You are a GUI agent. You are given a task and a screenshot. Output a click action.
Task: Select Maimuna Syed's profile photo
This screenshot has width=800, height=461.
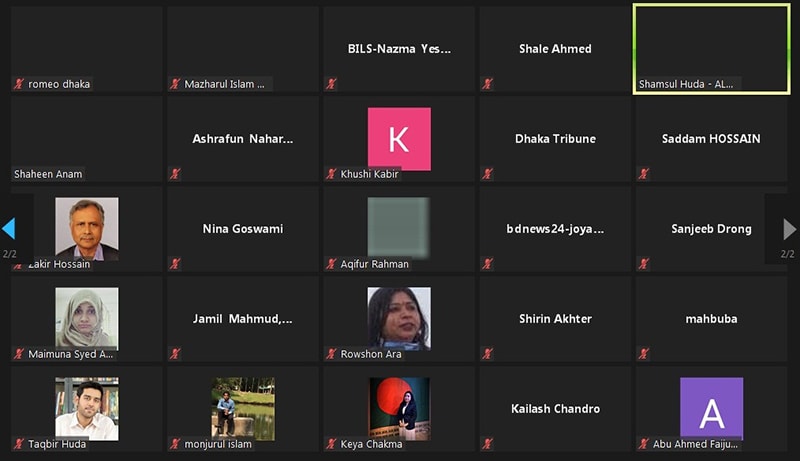(x=87, y=319)
